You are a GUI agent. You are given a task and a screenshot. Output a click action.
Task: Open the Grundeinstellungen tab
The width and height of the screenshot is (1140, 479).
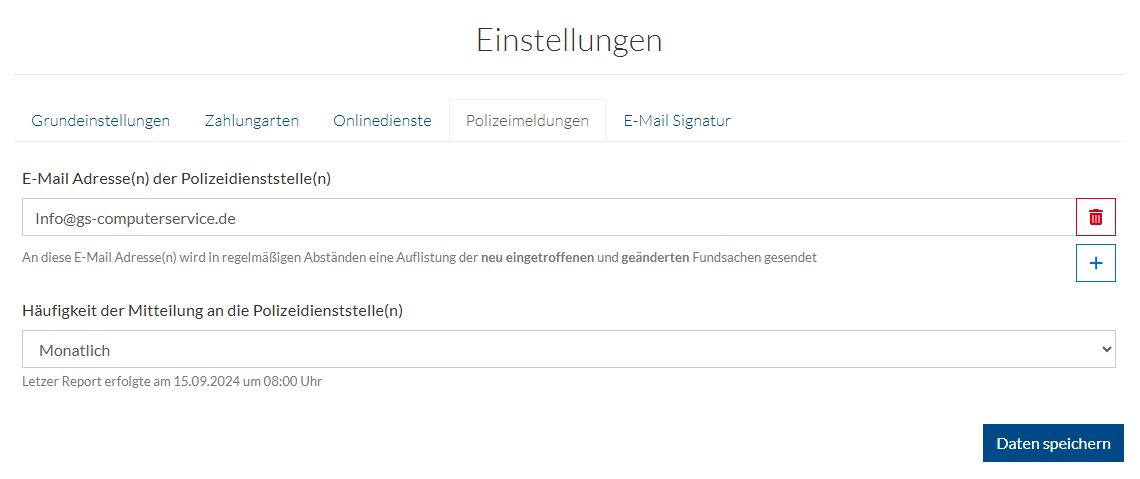click(x=100, y=121)
